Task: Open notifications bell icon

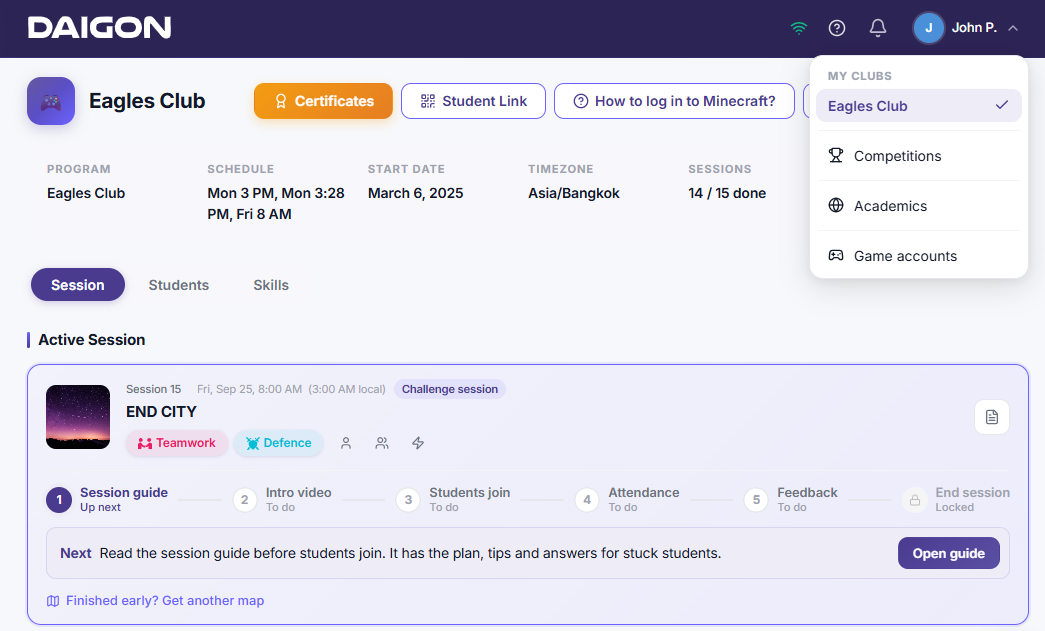Action: (878, 28)
